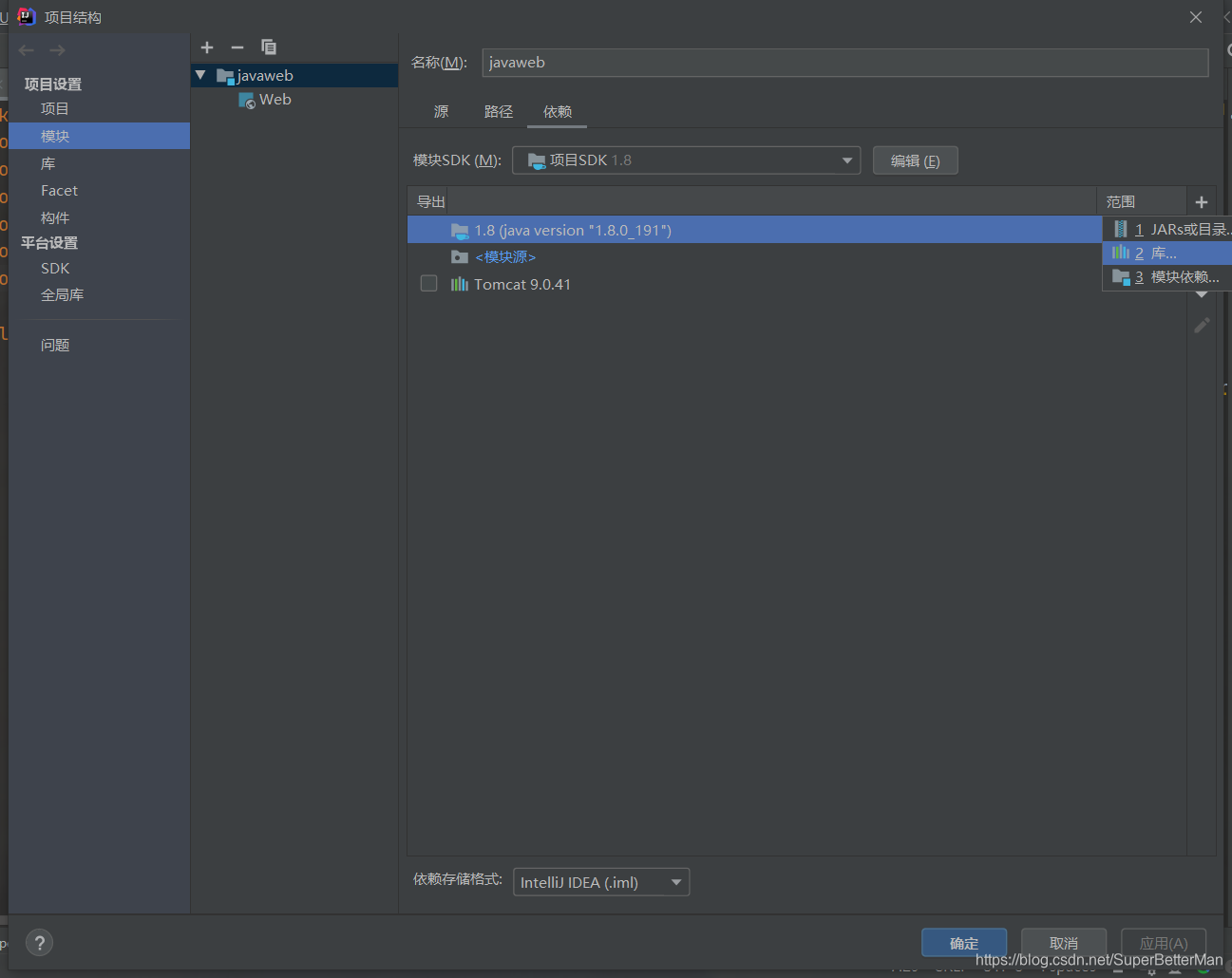Click the module name input field

[845, 63]
